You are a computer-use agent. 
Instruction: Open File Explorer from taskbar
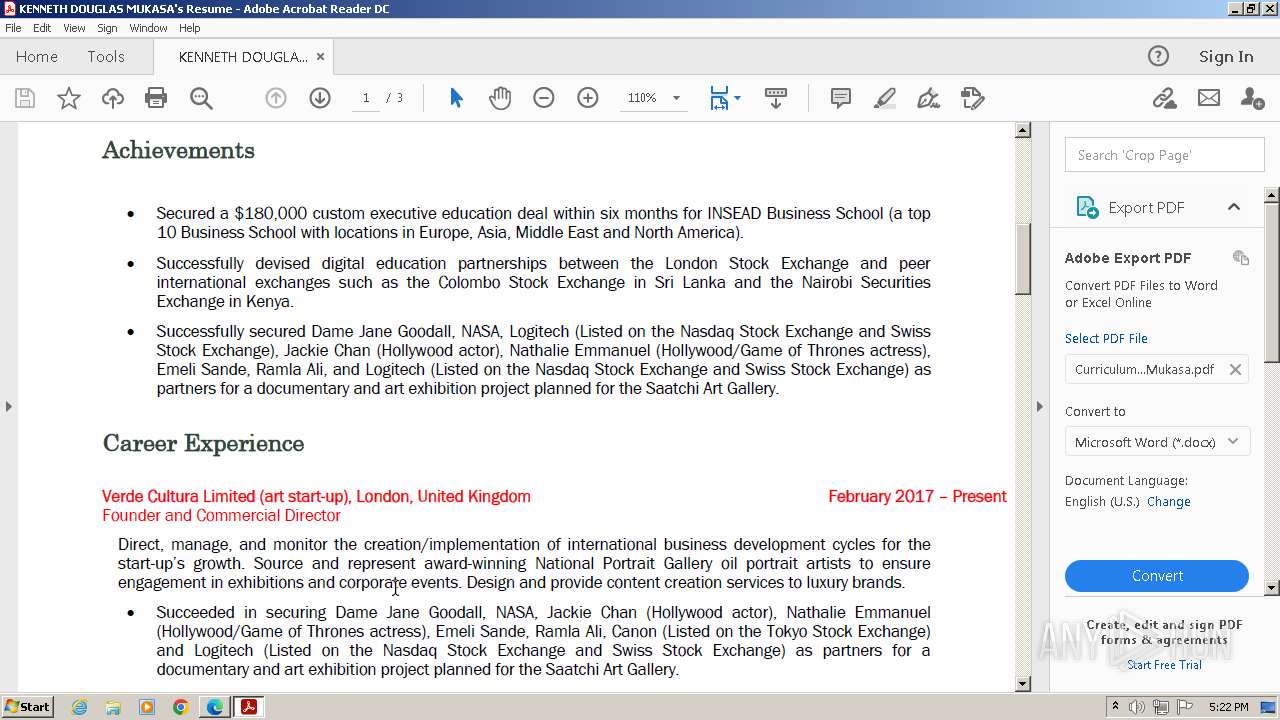coord(113,707)
